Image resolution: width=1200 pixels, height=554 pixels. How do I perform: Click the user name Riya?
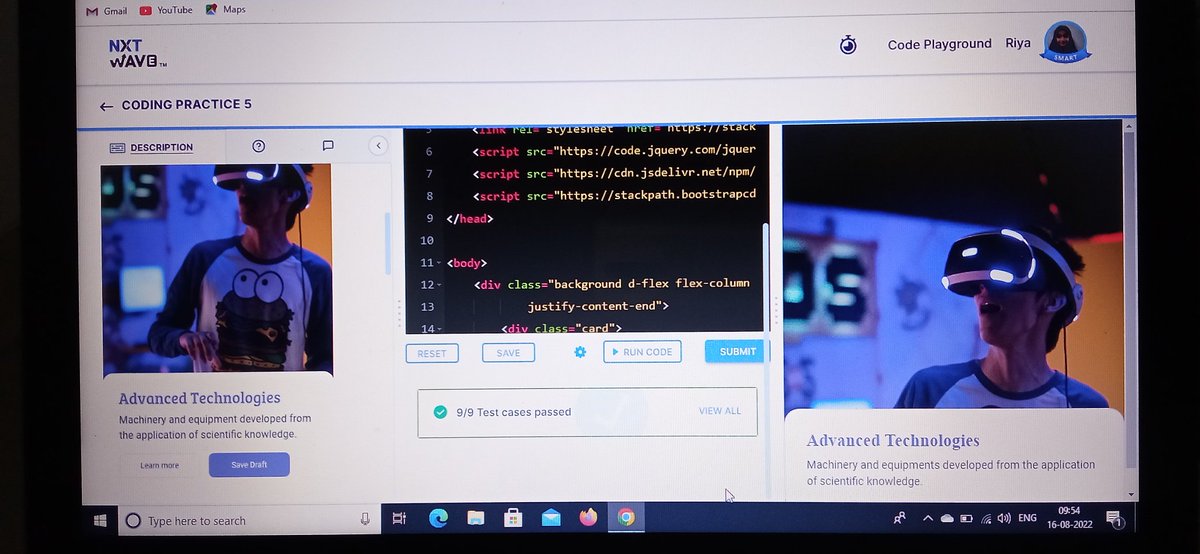1018,44
